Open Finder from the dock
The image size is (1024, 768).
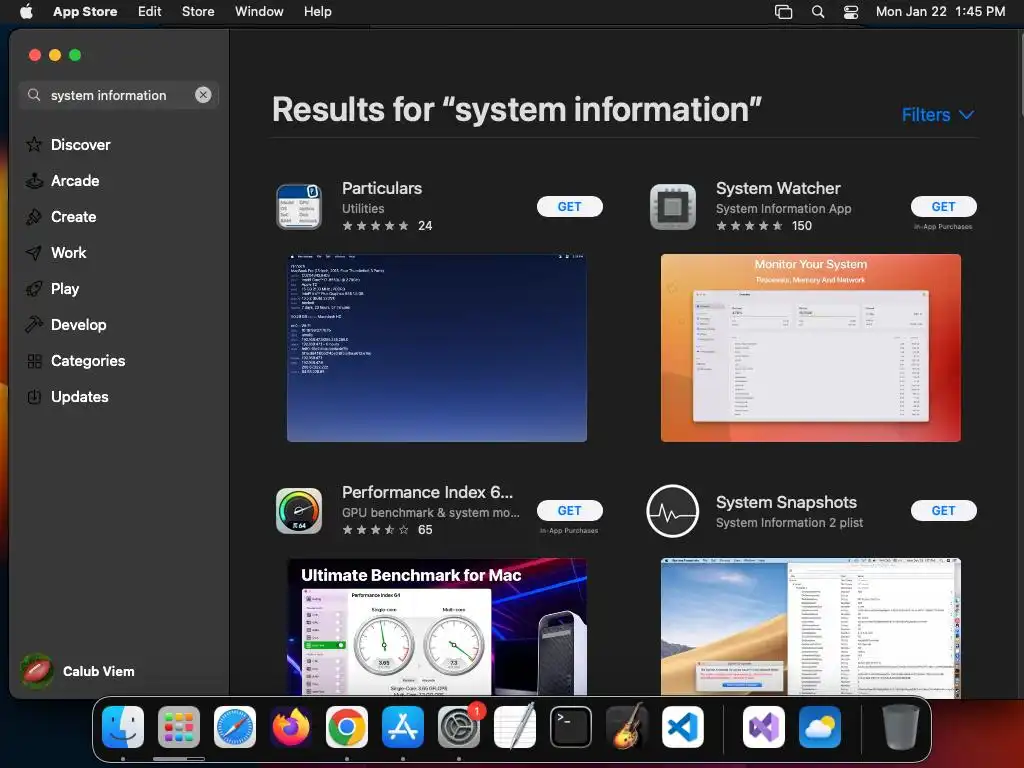(x=123, y=727)
